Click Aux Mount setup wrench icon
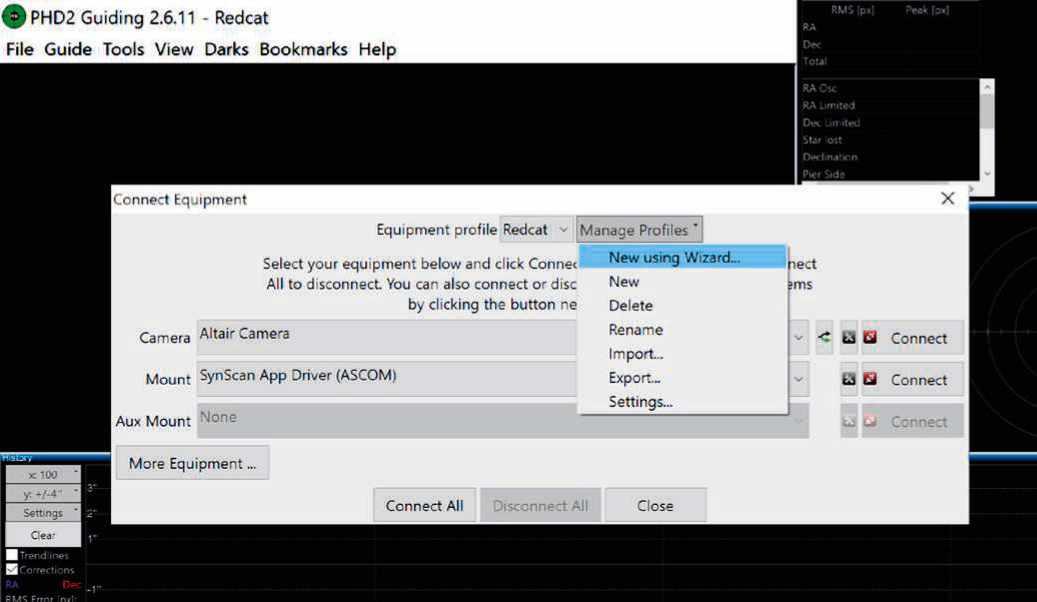1037x602 pixels. coord(849,421)
